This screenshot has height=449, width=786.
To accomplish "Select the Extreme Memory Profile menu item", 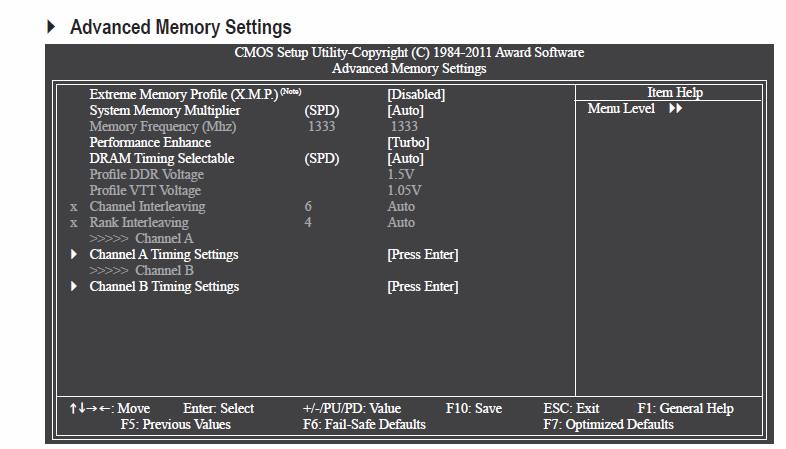I will (183, 94).
